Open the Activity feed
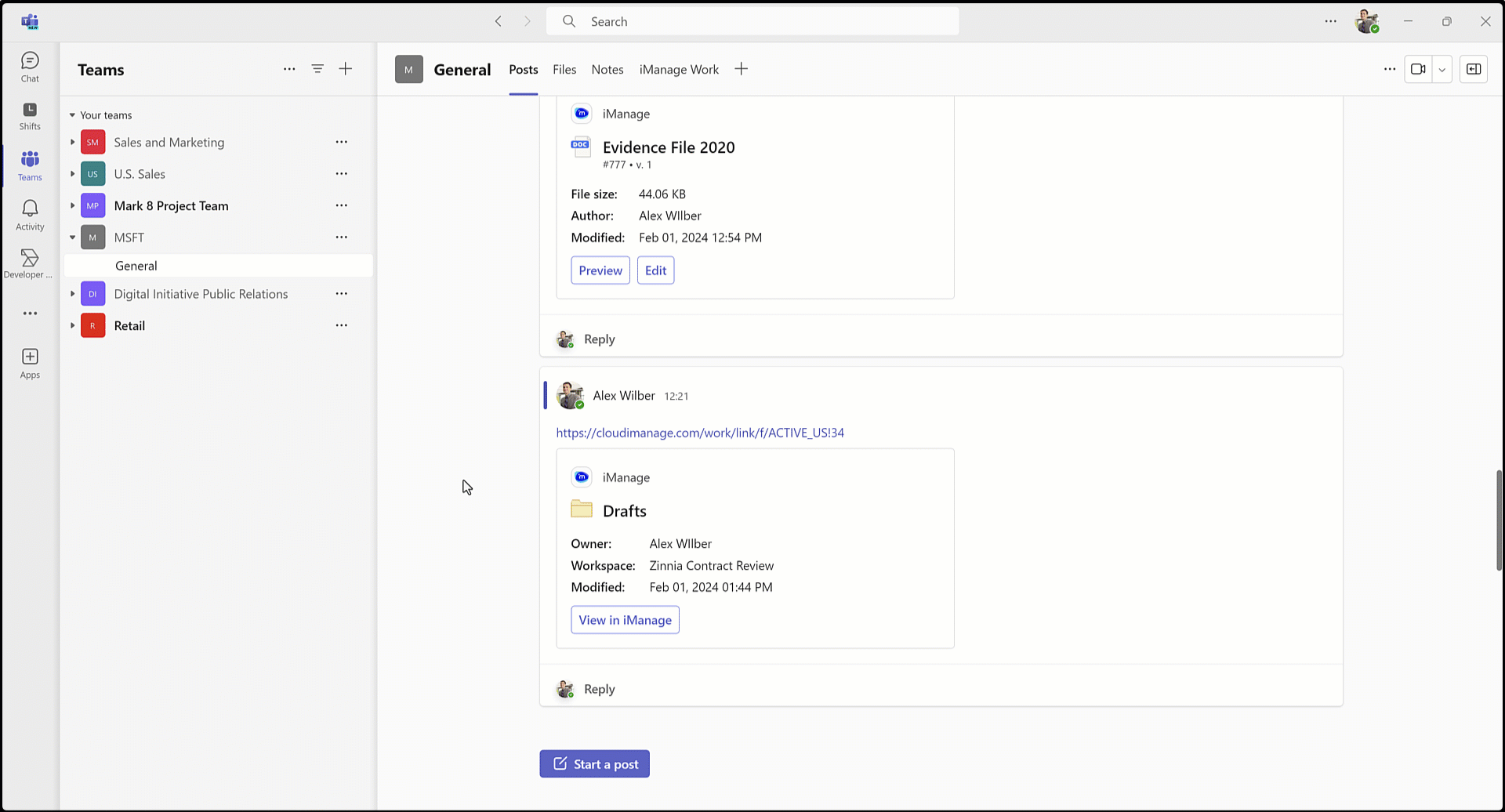 (x=30, y=213)
